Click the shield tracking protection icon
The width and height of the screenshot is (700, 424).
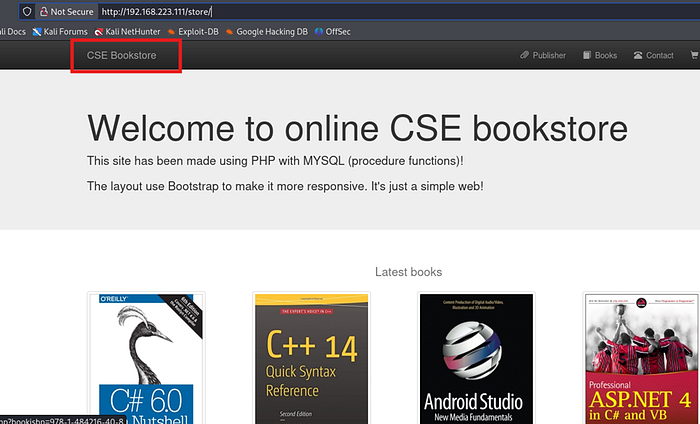click(27, 12)
